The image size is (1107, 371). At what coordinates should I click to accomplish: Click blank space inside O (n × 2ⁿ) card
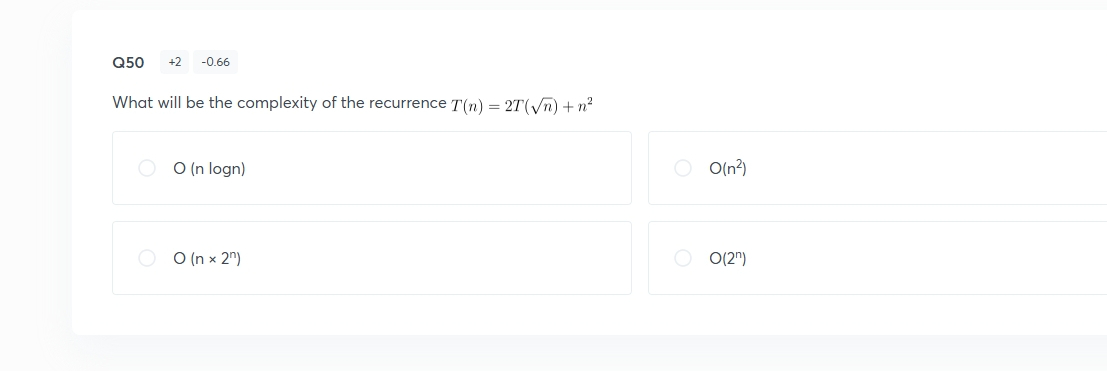438,258
